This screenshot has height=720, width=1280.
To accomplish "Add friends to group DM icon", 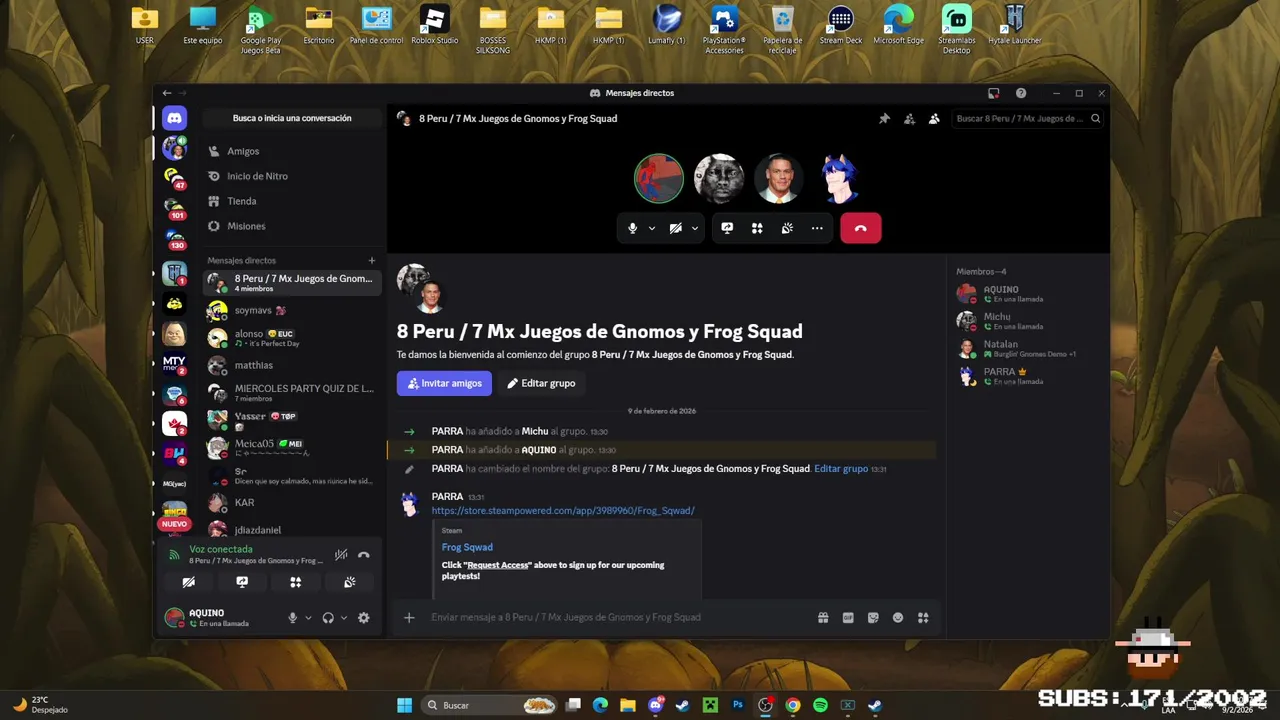I will 909,118.
